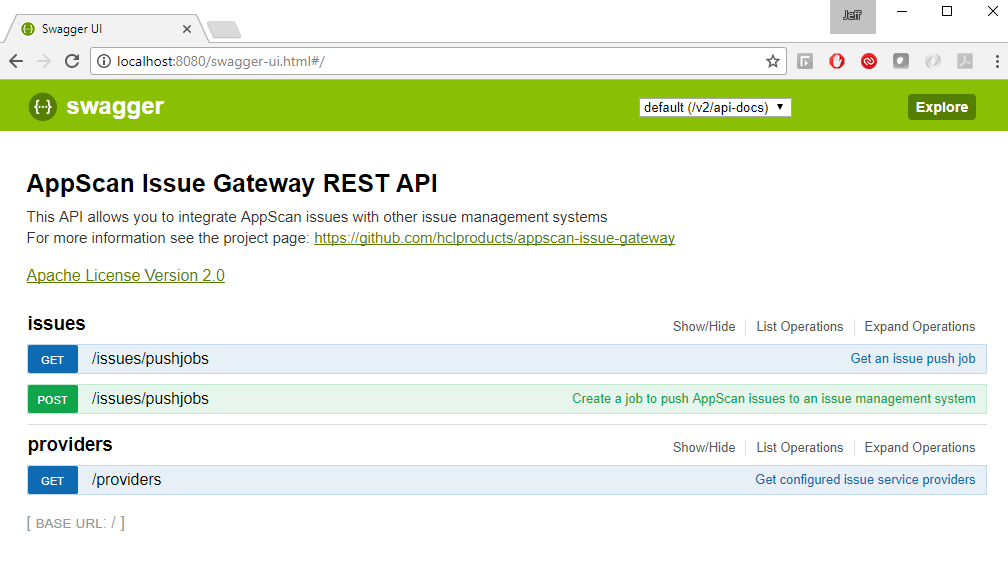View site info icon beside localhost URL
1008x579 pixels.
[x=104, y=61]
